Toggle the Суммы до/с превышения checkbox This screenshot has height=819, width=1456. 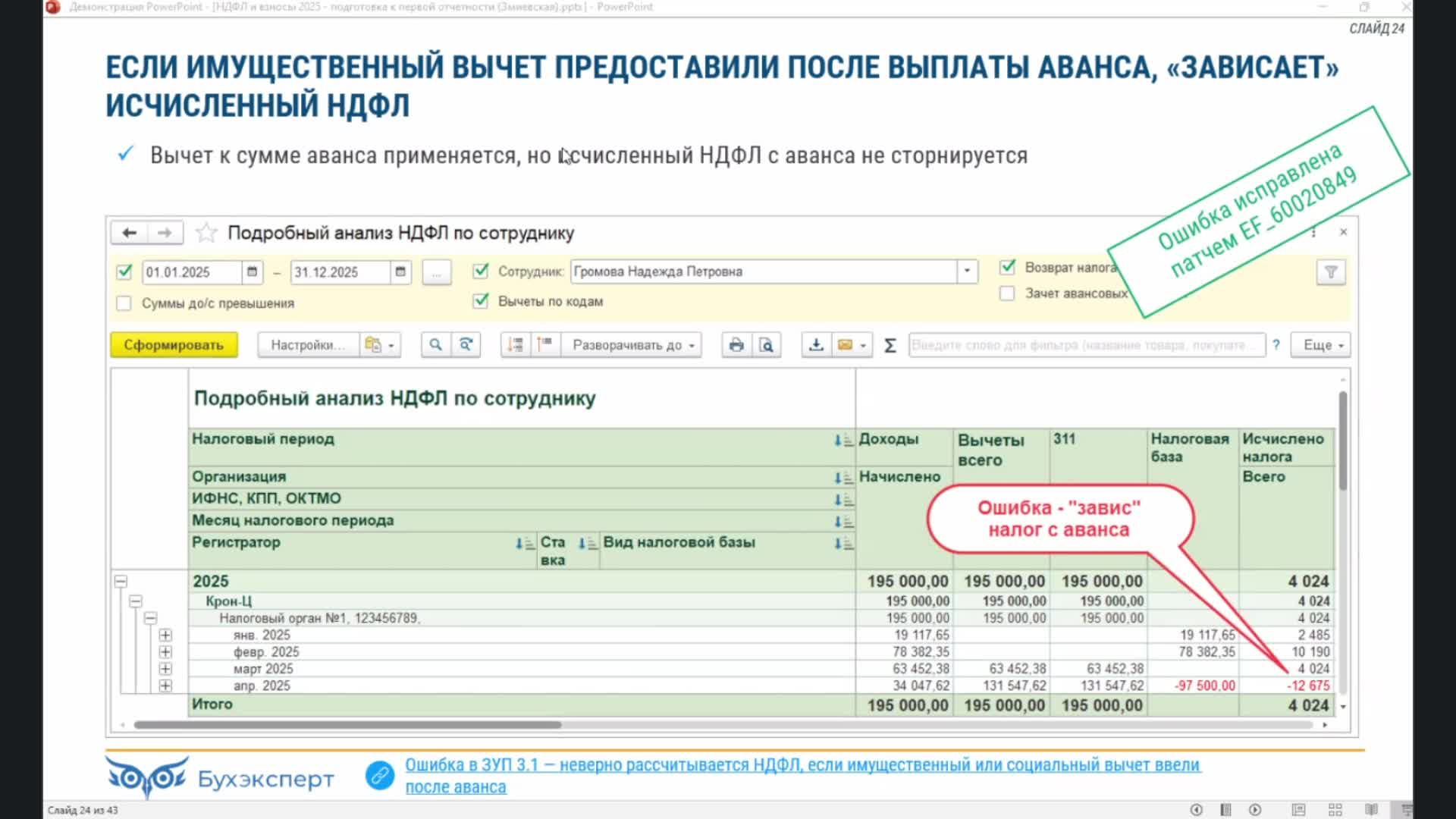coord(124,303)
